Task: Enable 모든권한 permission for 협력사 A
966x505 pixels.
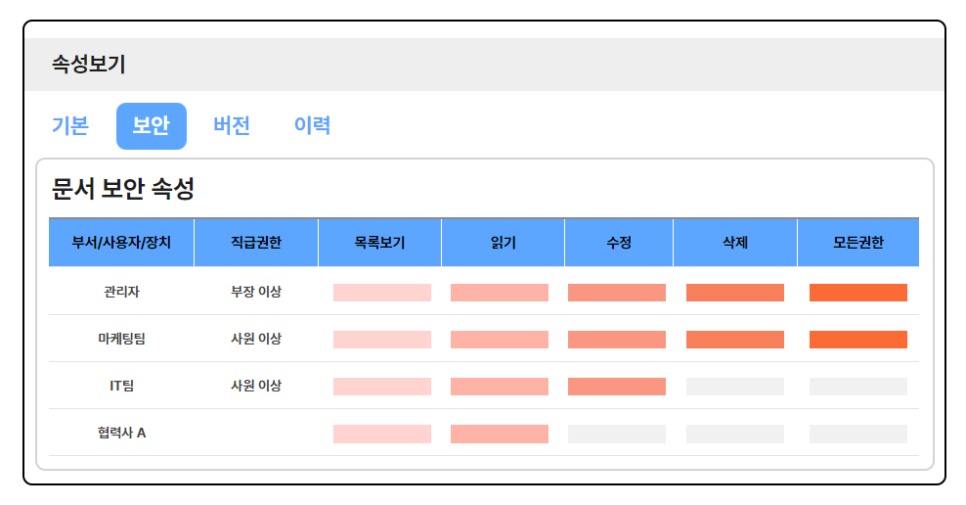Action: (x=858, y=434)
